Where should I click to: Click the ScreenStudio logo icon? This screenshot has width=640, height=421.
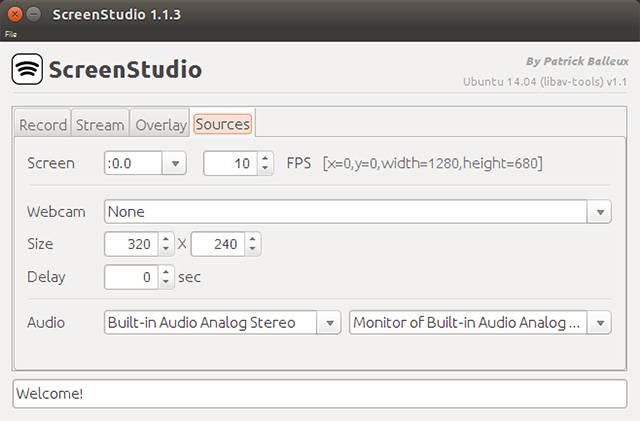coord(27,69)
